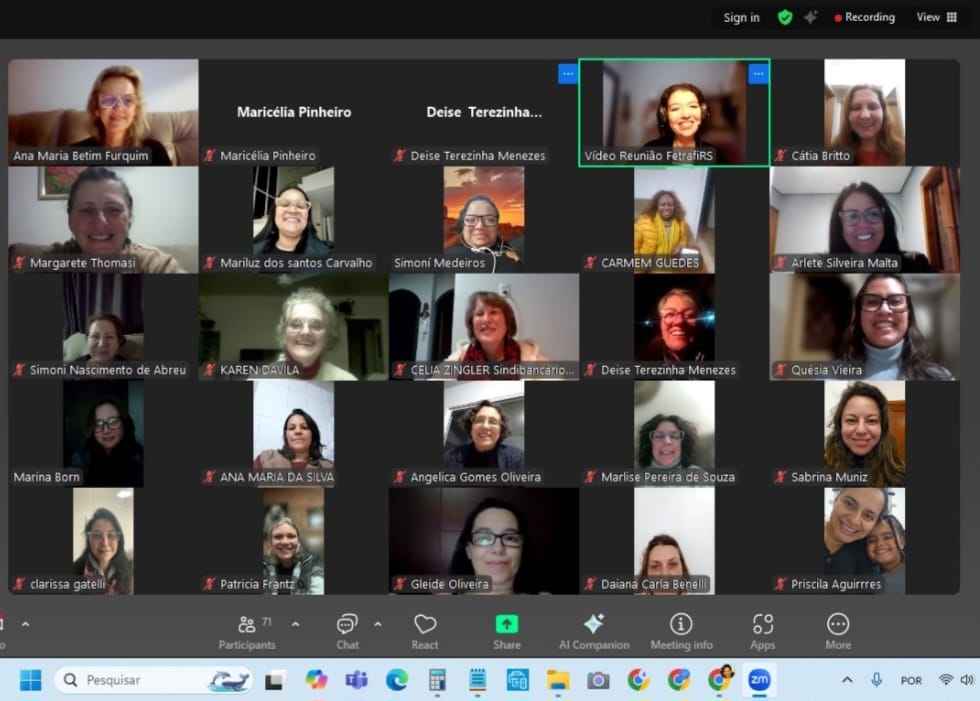Click the sparkle icon beside Recording
Screen dimensions: 980x701
click(x=811, y=17)
